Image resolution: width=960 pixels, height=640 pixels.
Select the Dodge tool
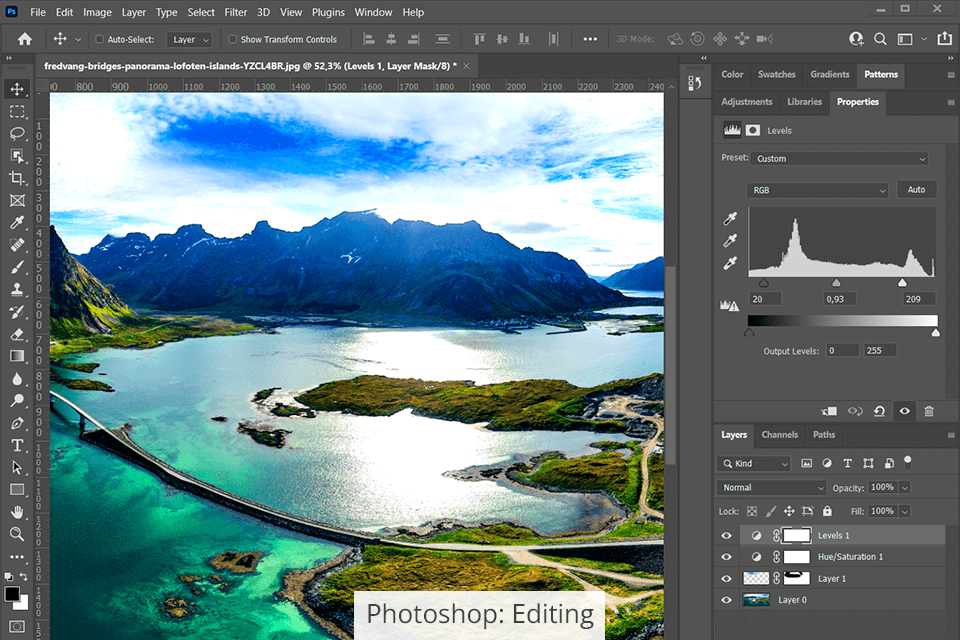click(x=17, y=401)
